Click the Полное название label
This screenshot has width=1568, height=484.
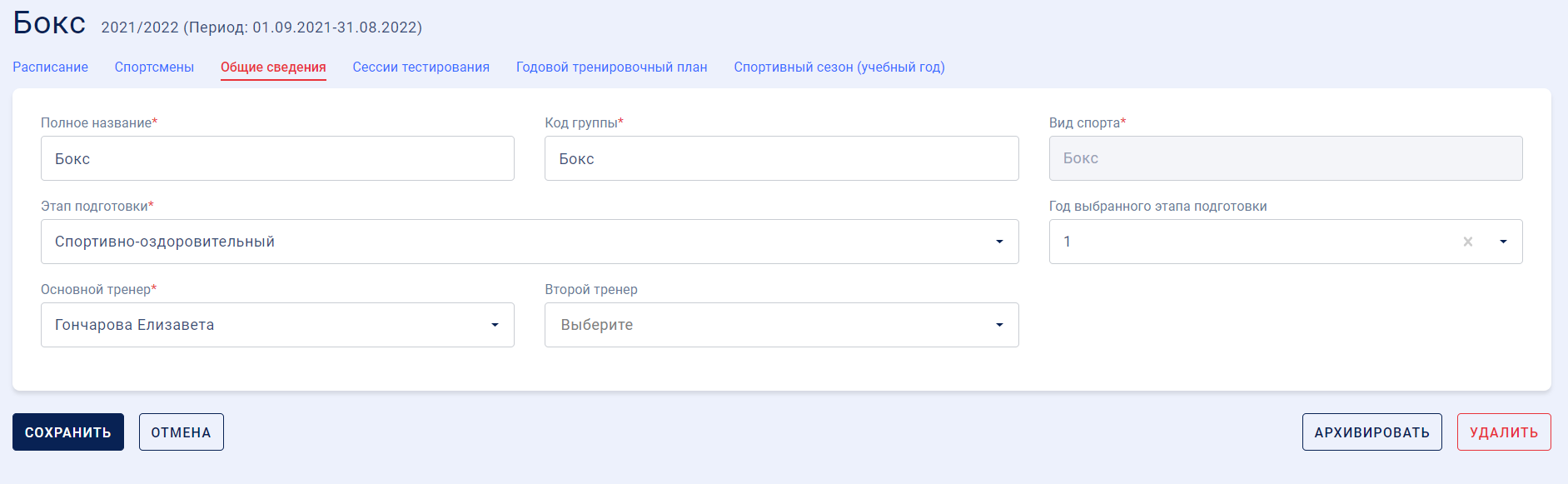[x=99, y=123]
